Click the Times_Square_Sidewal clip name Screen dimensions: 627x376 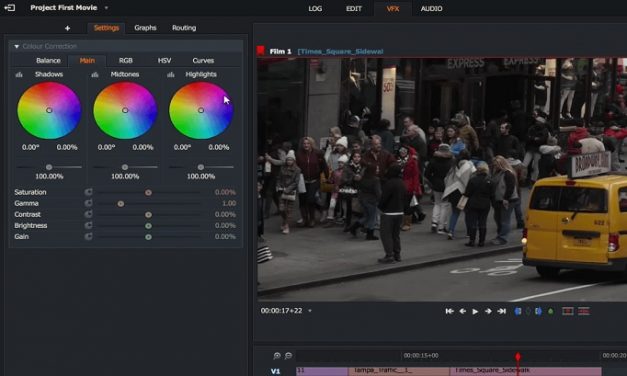[x=340, y=51]
